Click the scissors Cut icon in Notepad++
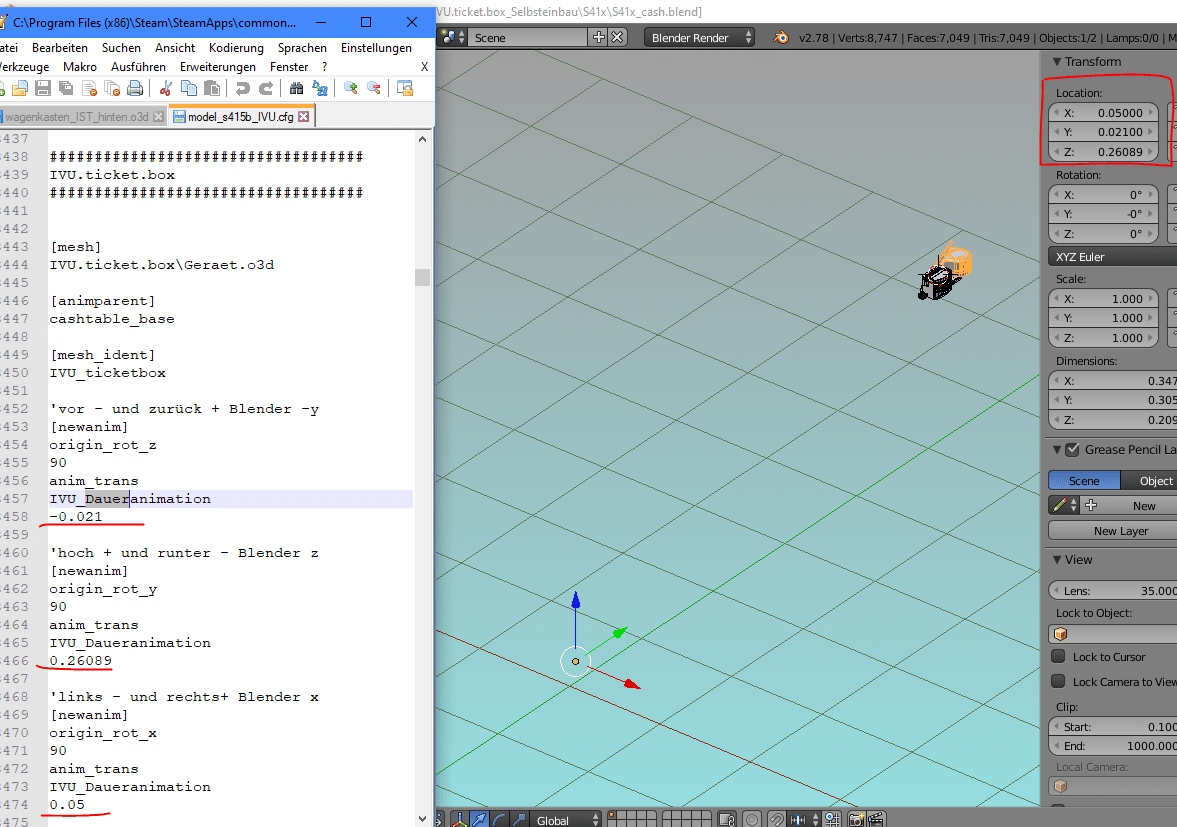The width and height of the screenshot is (1177, 827). pyautogui.click(x=166, y=89)
